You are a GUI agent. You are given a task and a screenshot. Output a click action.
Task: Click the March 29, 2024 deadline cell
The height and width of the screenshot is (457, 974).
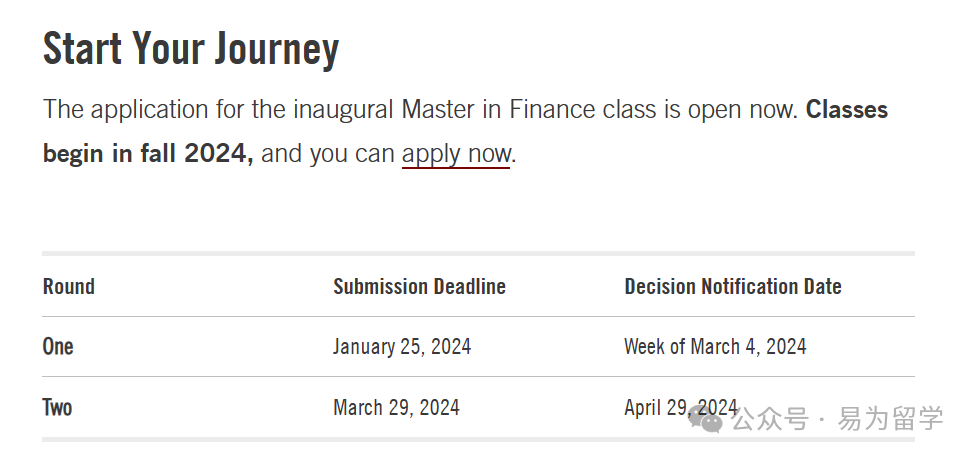(x=396, y=407)
